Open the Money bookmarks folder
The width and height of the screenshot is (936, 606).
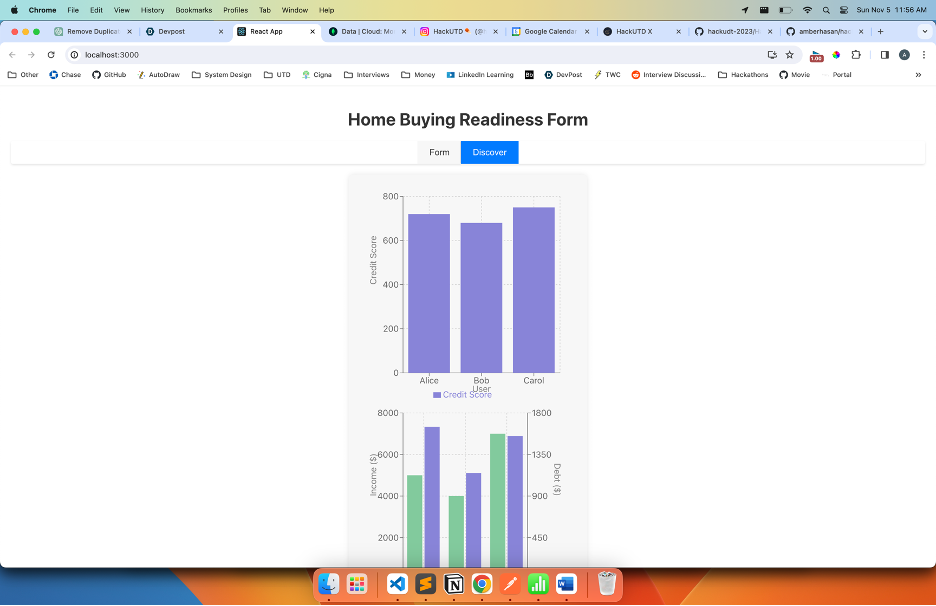pos(418,75)
